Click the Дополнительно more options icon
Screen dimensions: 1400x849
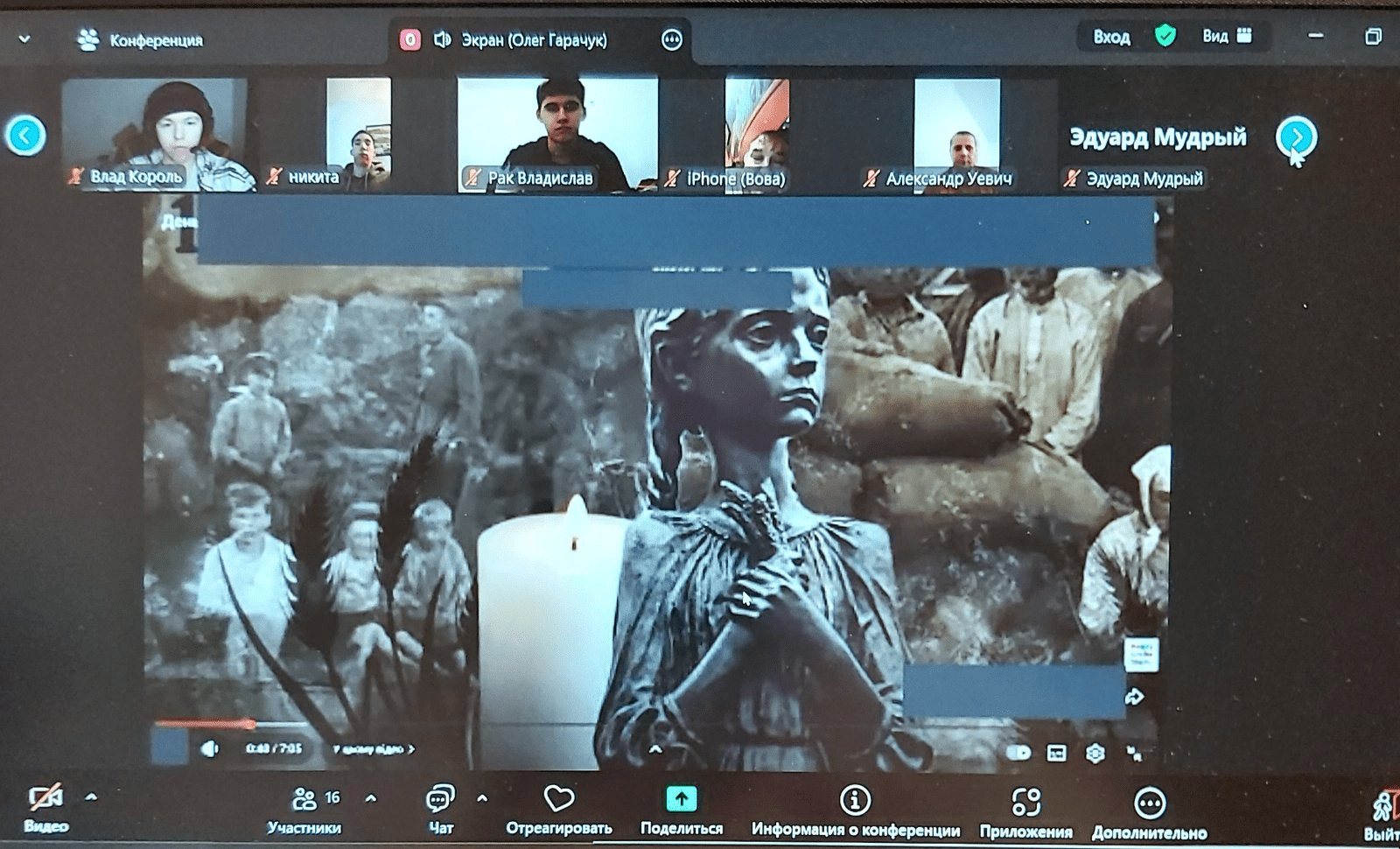pos(1149,803)
